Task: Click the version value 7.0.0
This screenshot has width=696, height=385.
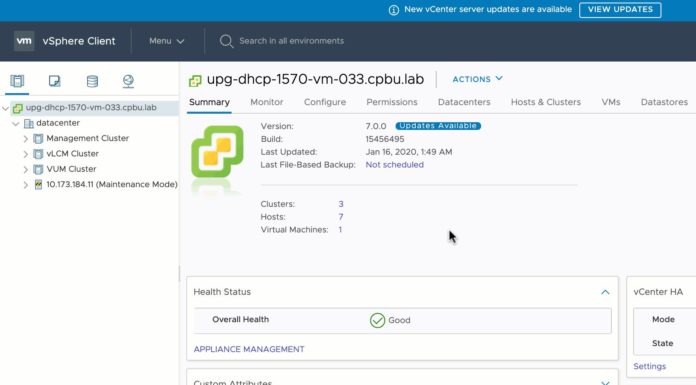Action: coord(376,126)
